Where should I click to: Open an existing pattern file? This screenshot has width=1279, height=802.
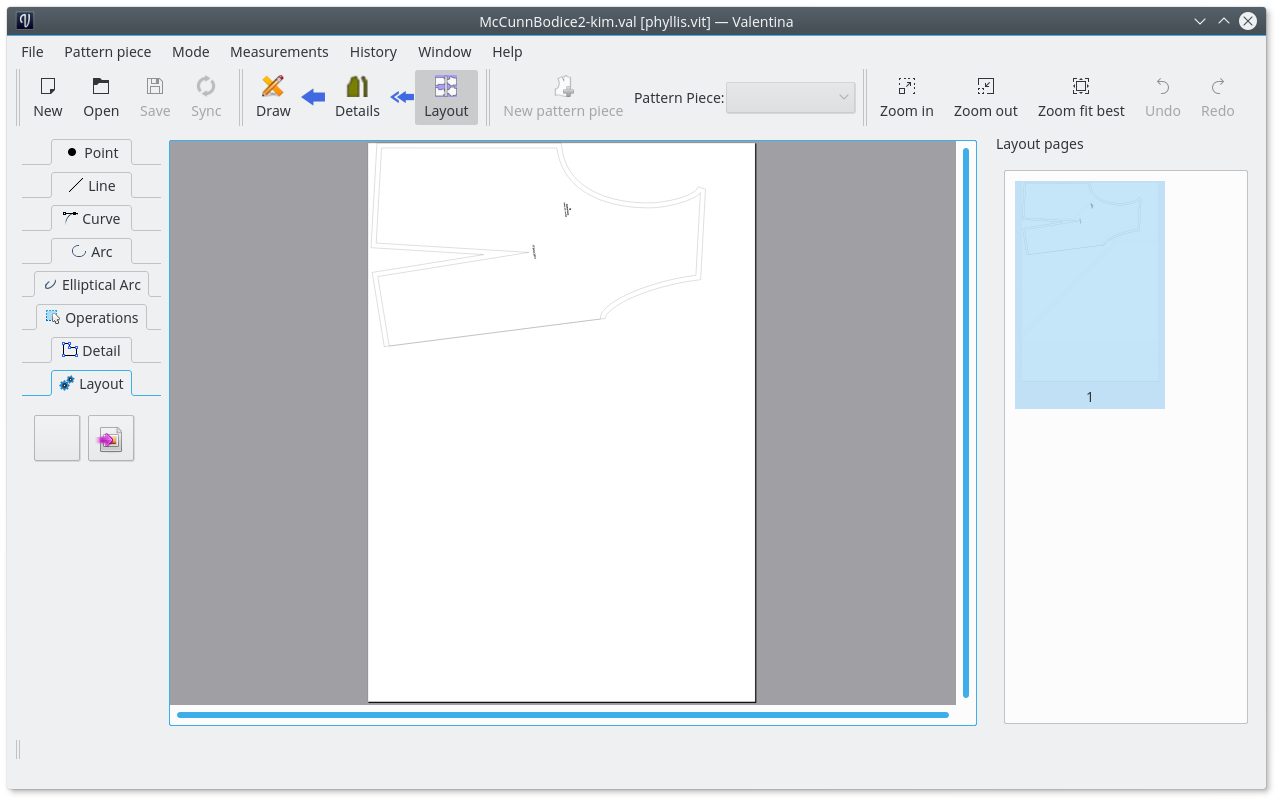click(x=101, y=97)
